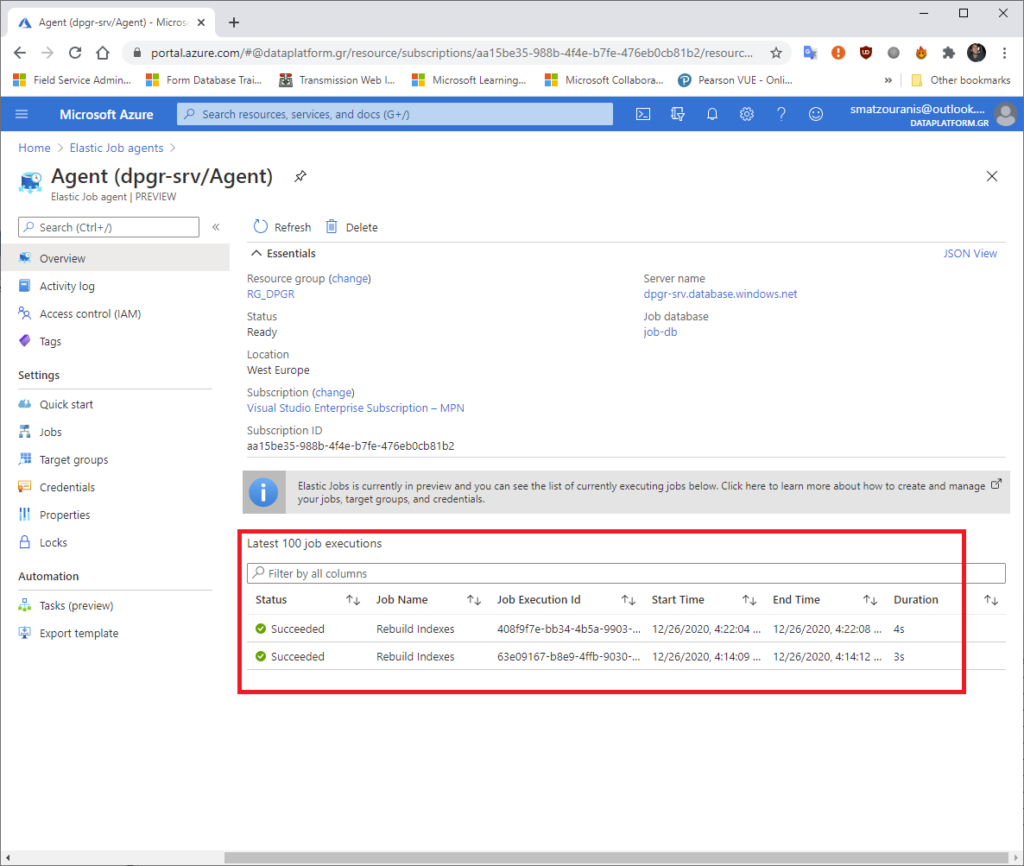This screenshot has height=866, width=1024.
Task: Select execution row 408f9f7e-bb34-4b5a-9903
Action: [626, 629]
